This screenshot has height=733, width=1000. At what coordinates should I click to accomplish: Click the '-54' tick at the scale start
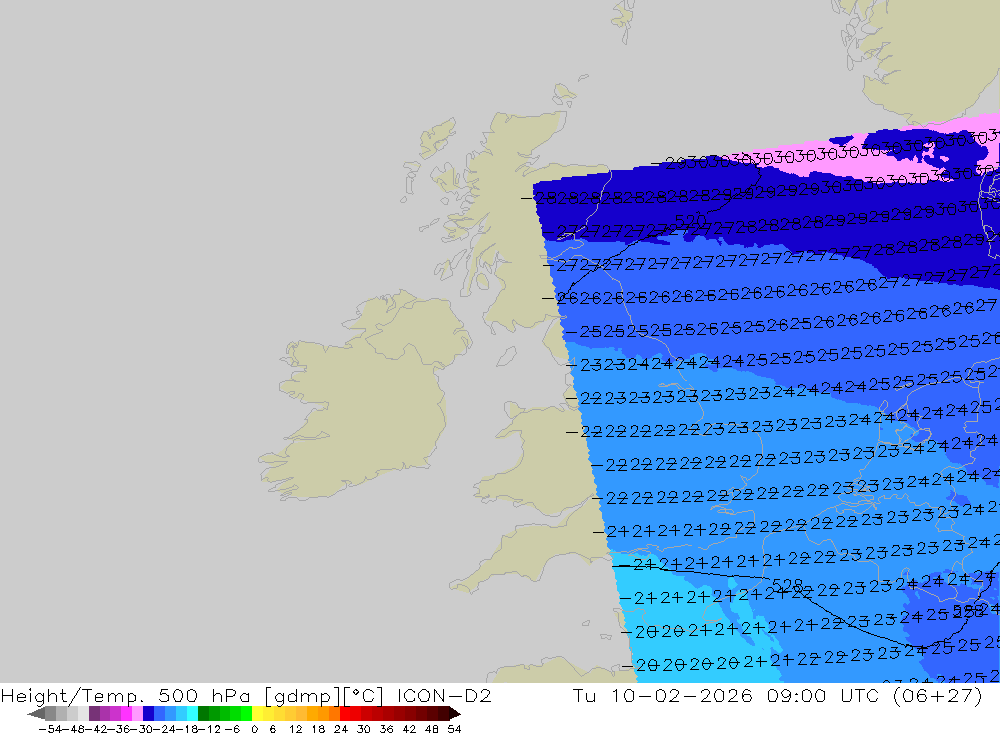[51, 729]
